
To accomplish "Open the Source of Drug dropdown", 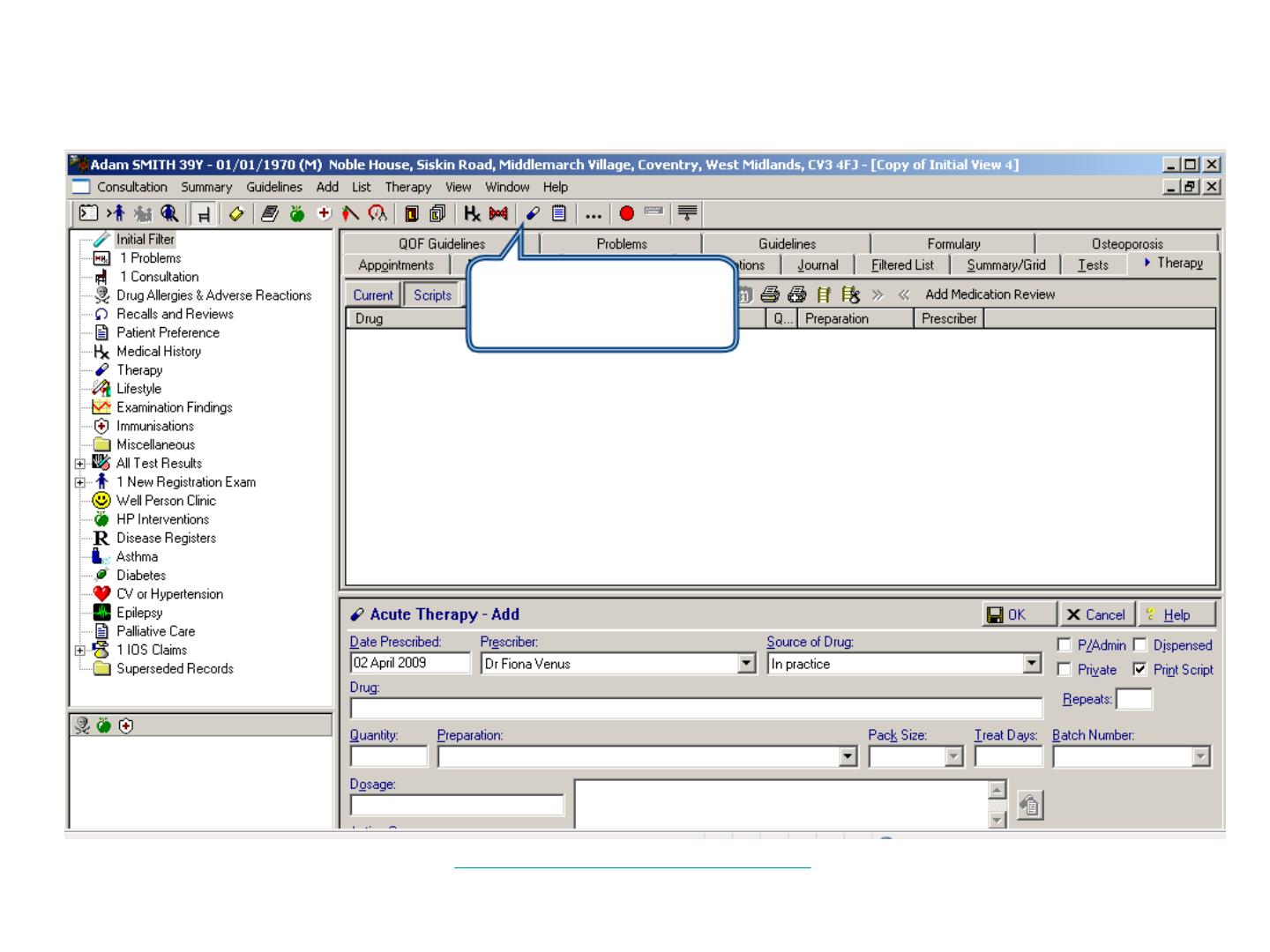I will (1033, 664).
